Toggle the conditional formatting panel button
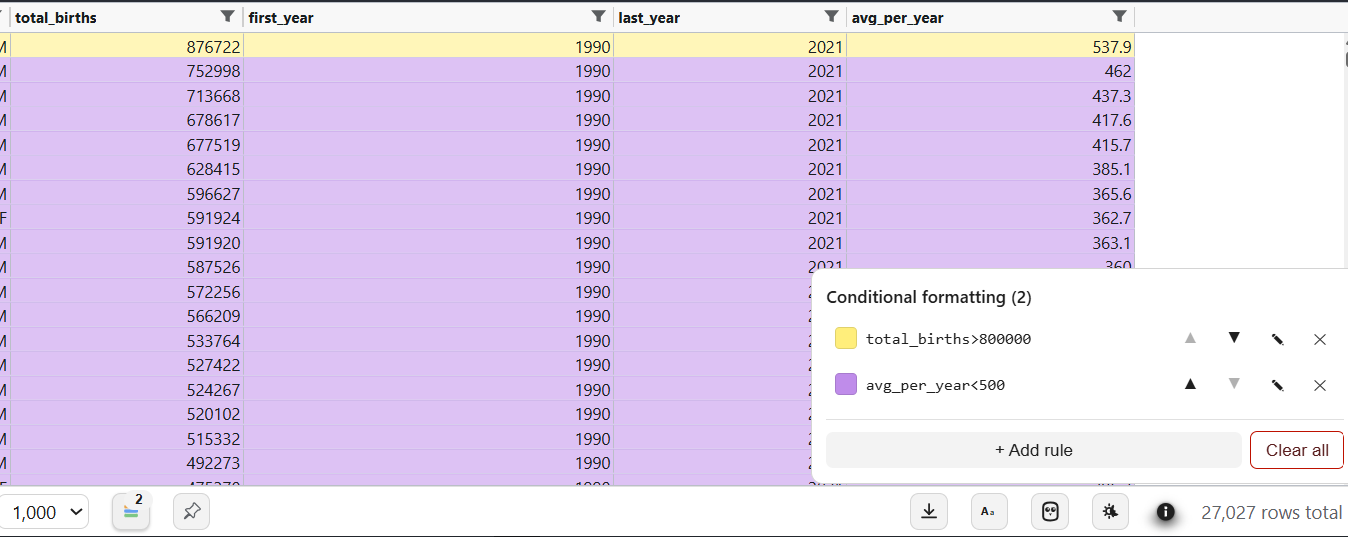The image size is (1348, 537). pyautogui.click(x=131, y=512)
